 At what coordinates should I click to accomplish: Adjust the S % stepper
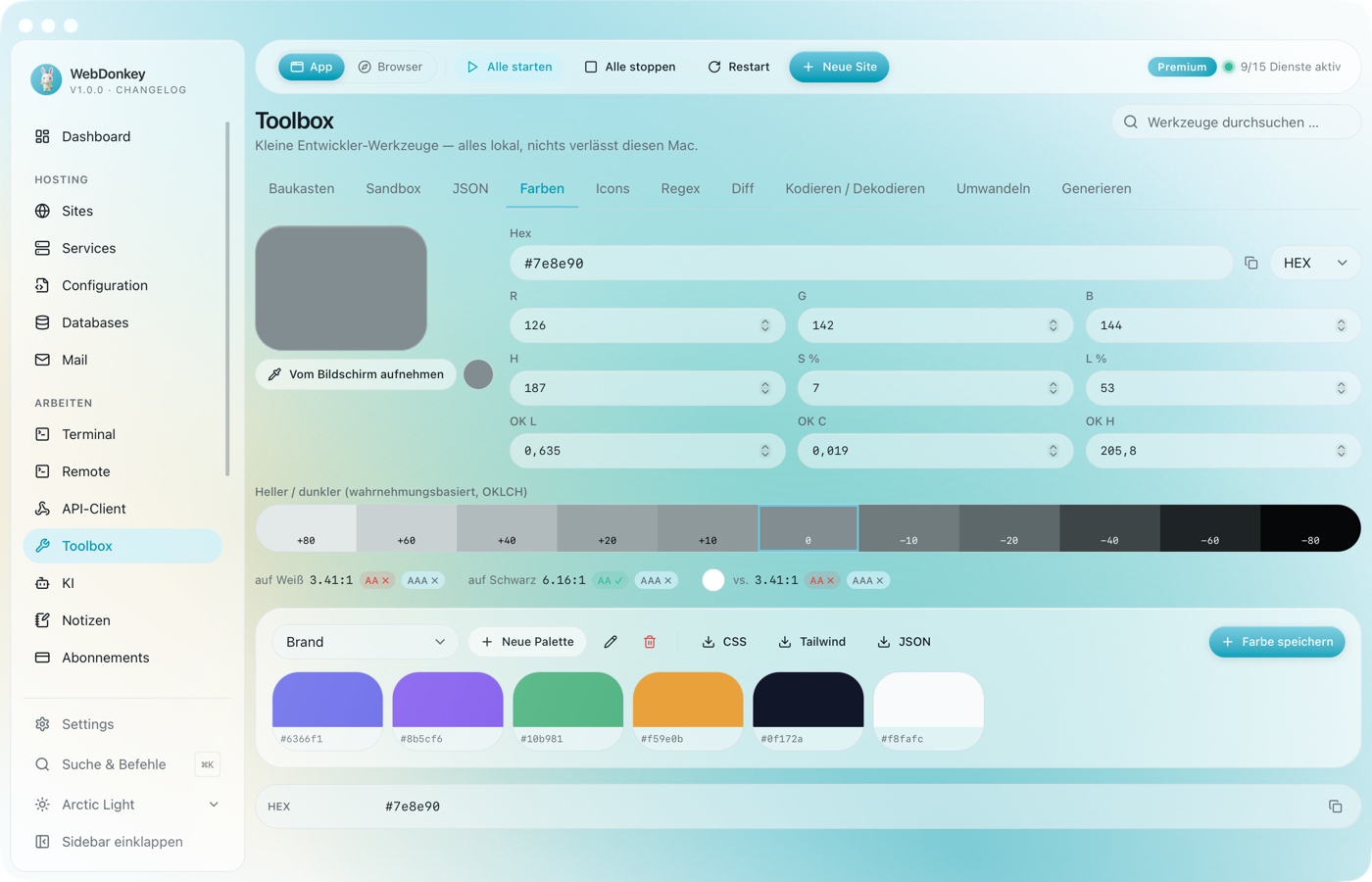1053,388
